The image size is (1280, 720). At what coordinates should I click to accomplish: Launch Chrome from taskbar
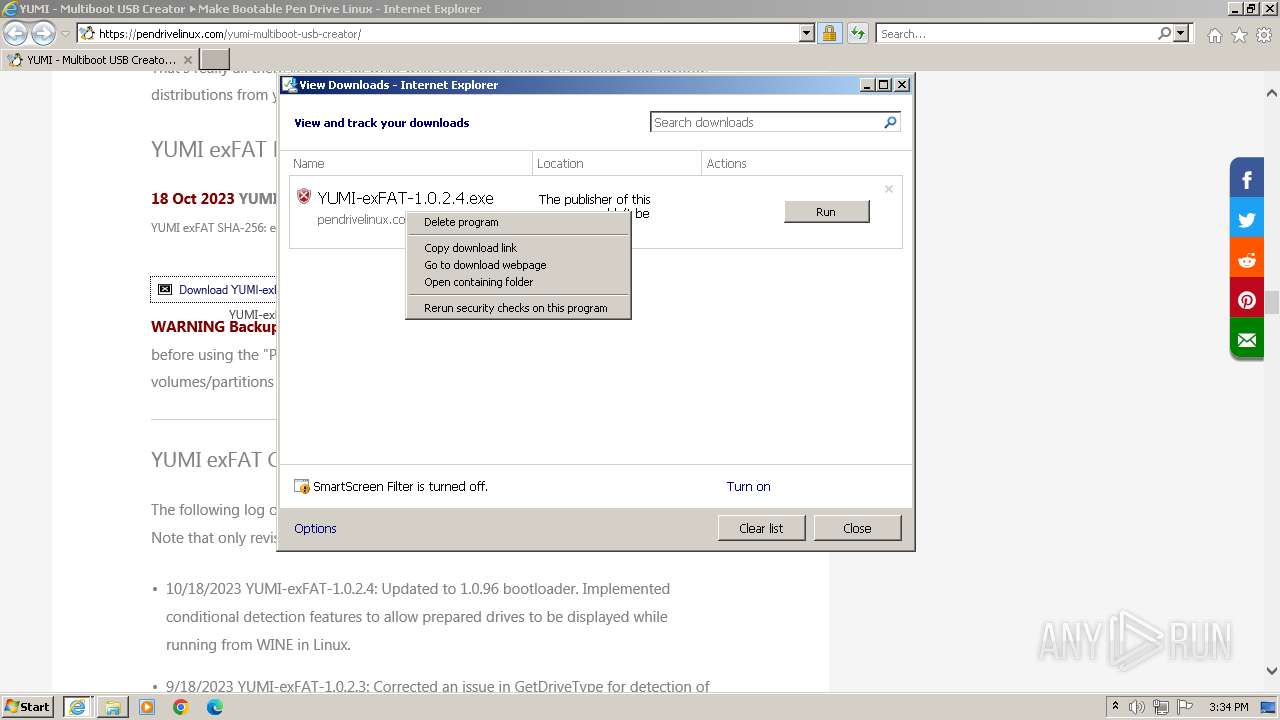181,707
